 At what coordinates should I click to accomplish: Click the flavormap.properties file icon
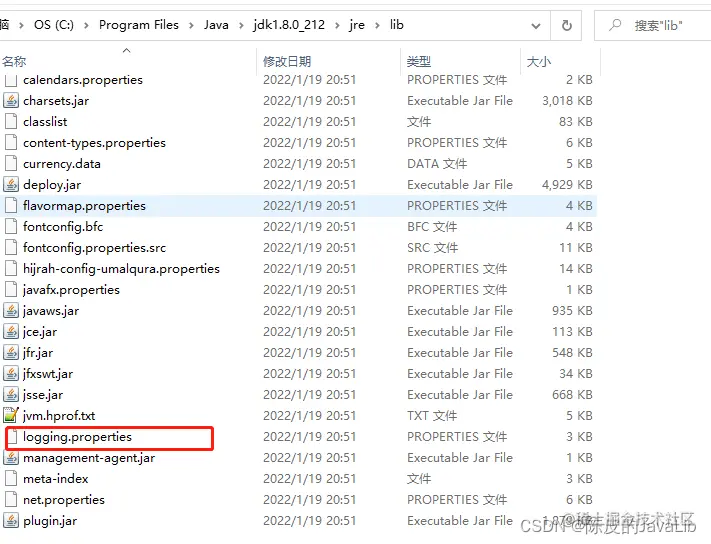(x=11, y=205)
